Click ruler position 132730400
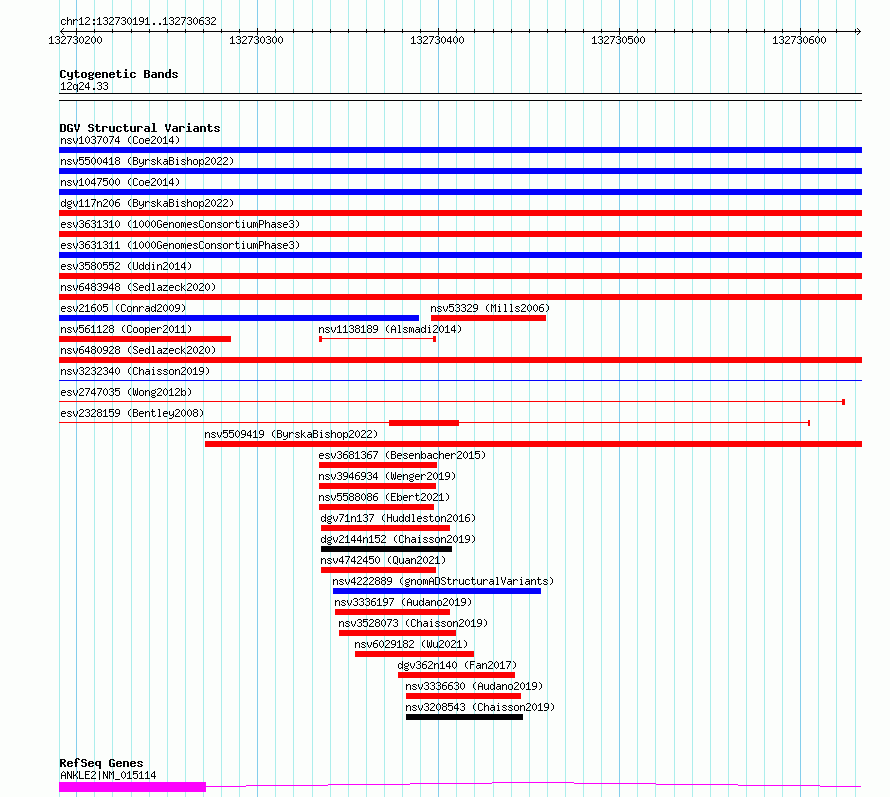Viewport: 890px width, 797px height. (437, 40)
